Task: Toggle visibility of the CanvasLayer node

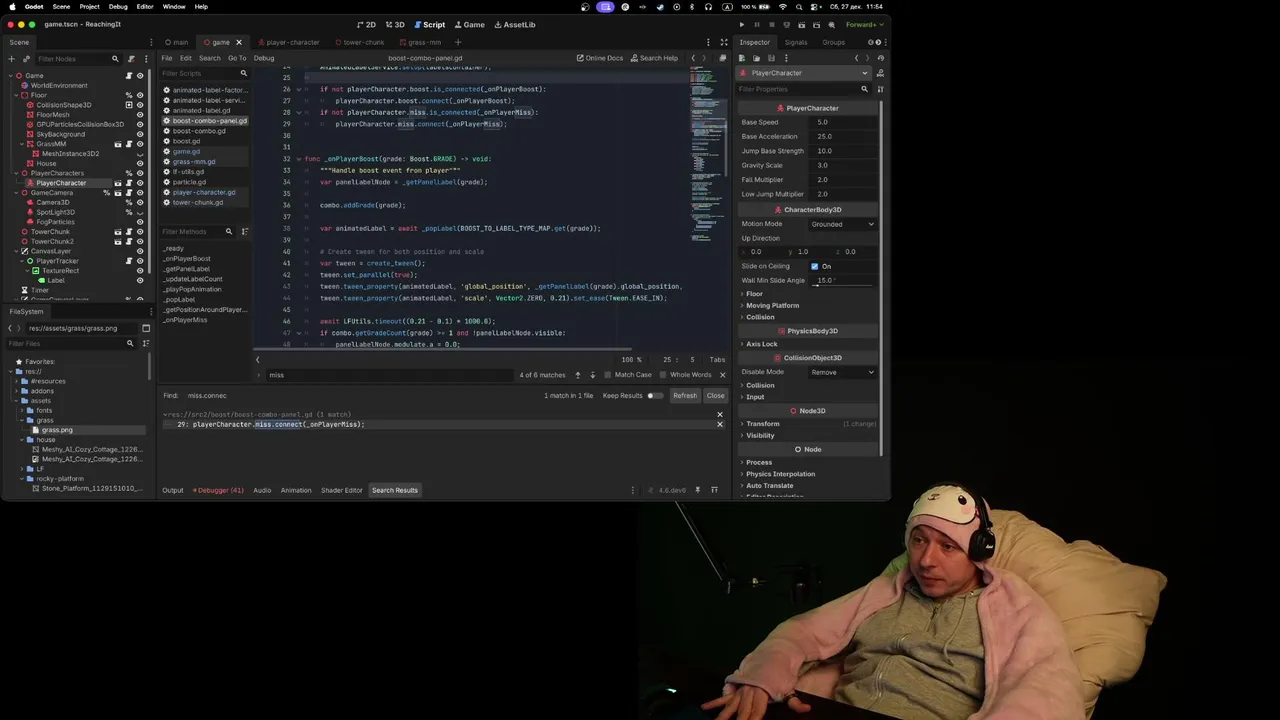Action: [x=140, y=251]
